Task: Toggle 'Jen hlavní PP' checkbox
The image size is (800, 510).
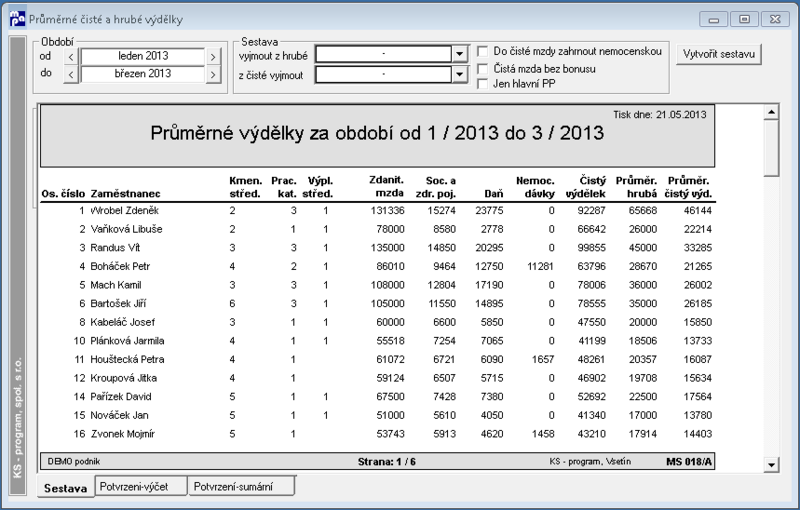Action: click(482, 84)
